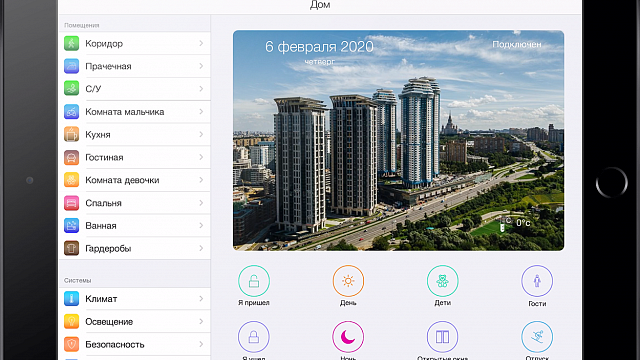This screenshot has height=360, width=640.
Task: Tap the Климат thermometer icon
Action: pos(71,299)
